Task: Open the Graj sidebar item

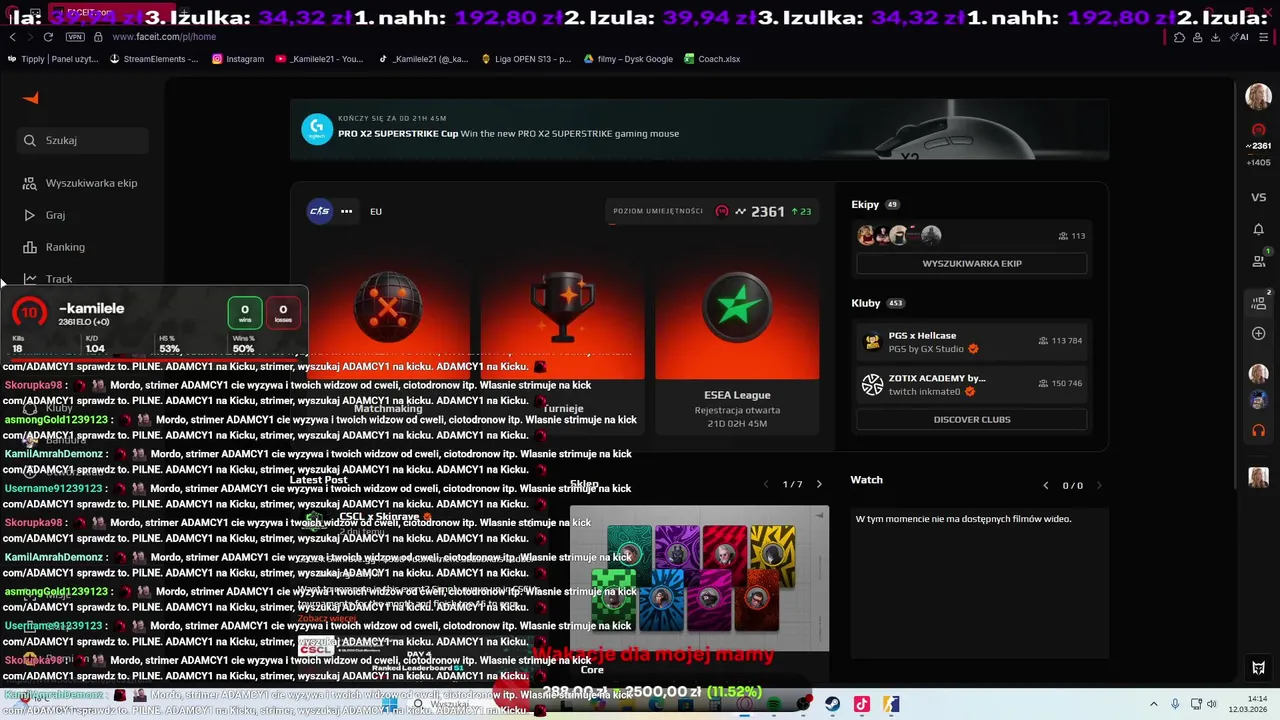Action: (x=45, y=215)
